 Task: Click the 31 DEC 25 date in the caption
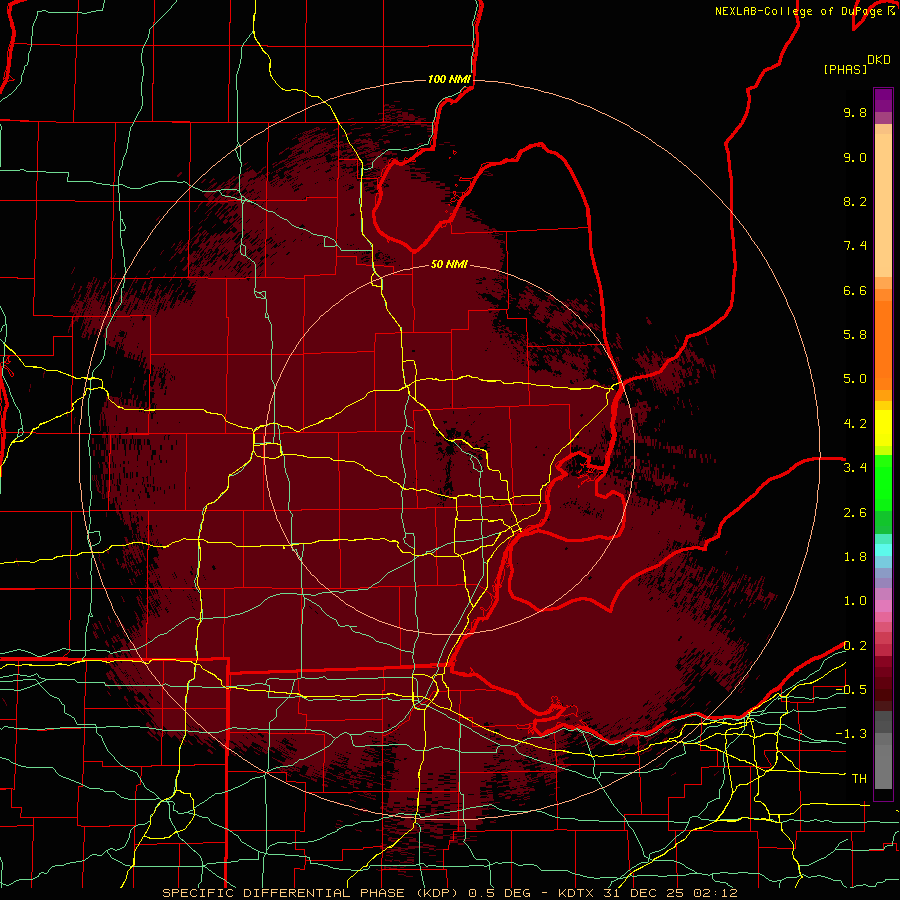(643, 893)
